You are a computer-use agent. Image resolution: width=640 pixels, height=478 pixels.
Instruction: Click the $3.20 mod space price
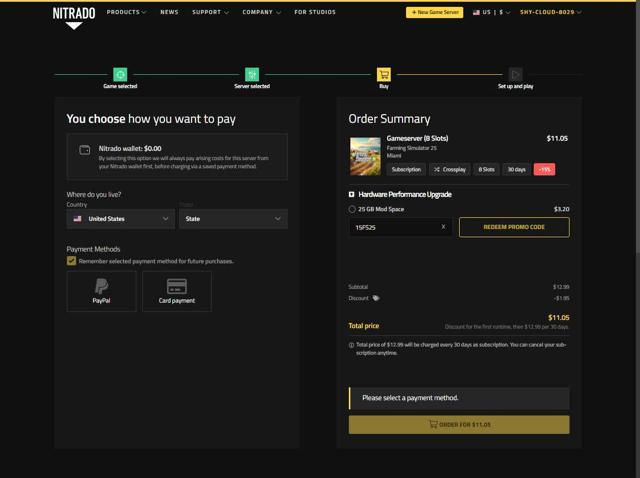point(561,209)
